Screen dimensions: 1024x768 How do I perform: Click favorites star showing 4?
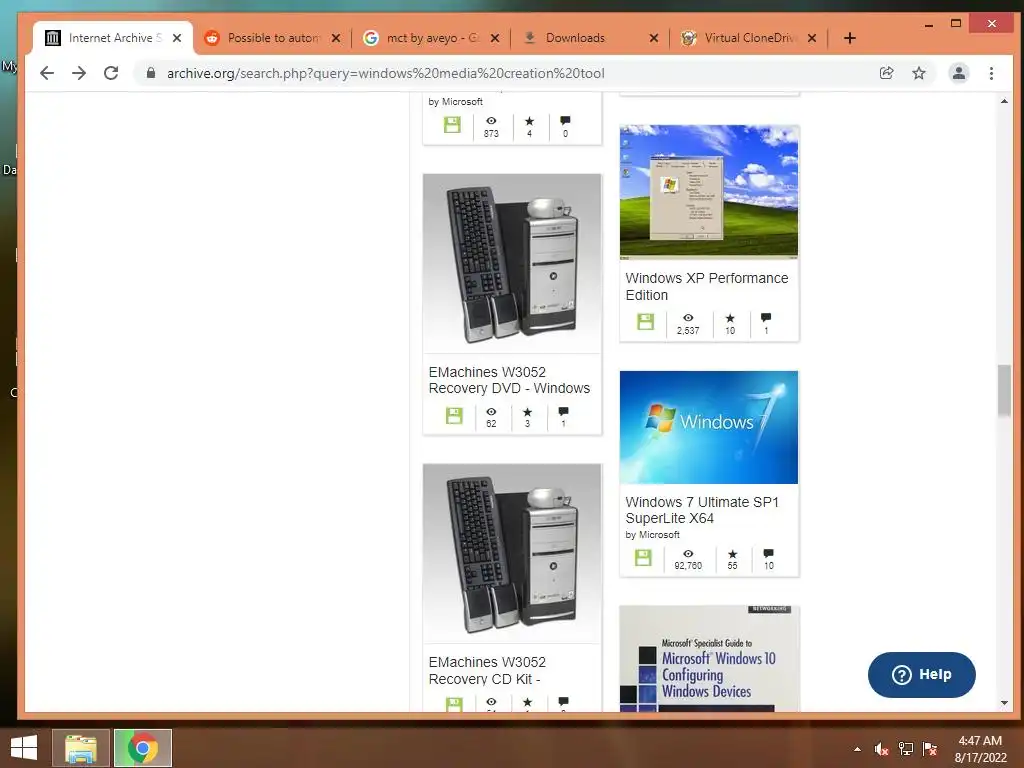(x=530, y=121)
